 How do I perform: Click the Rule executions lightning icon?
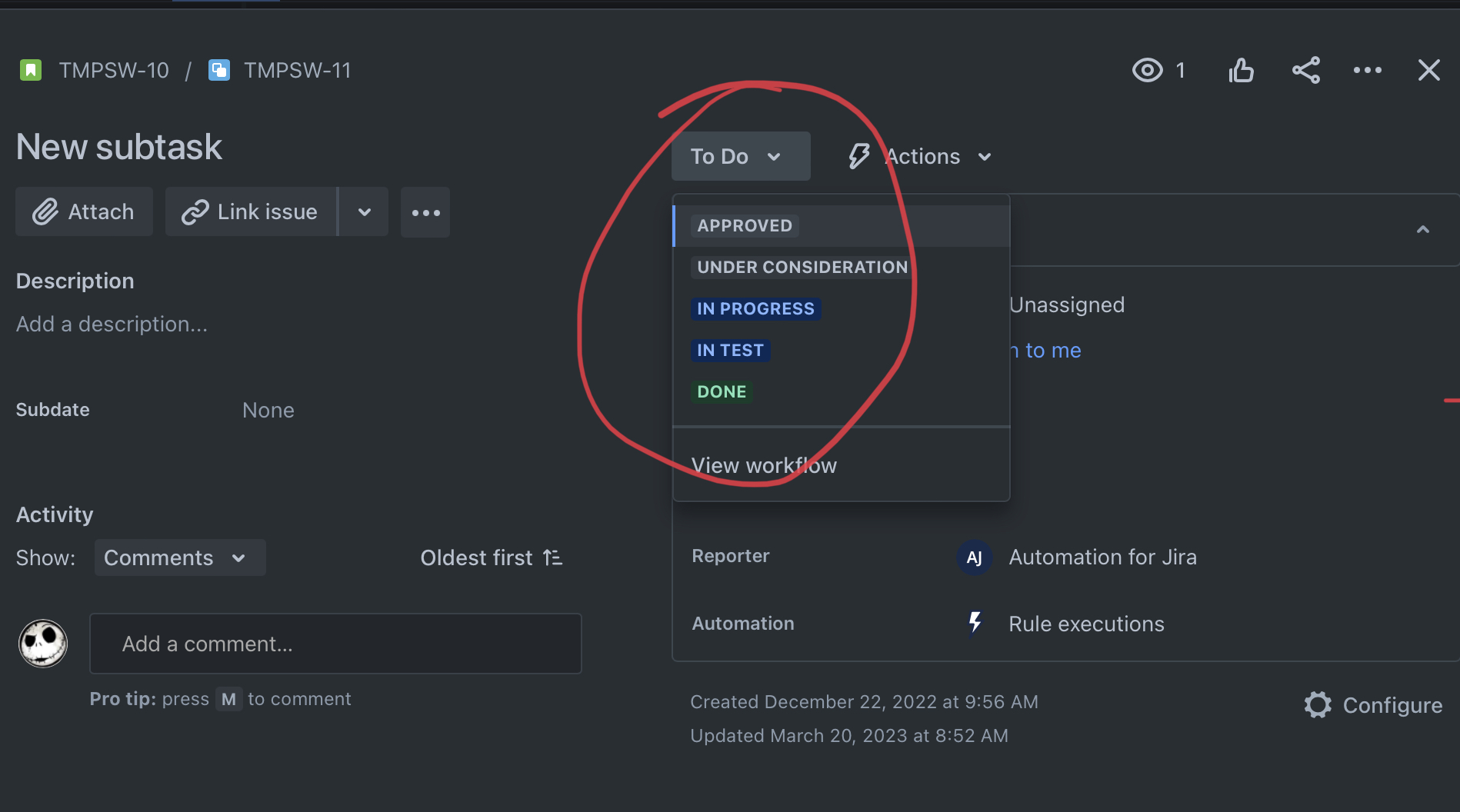974,624
